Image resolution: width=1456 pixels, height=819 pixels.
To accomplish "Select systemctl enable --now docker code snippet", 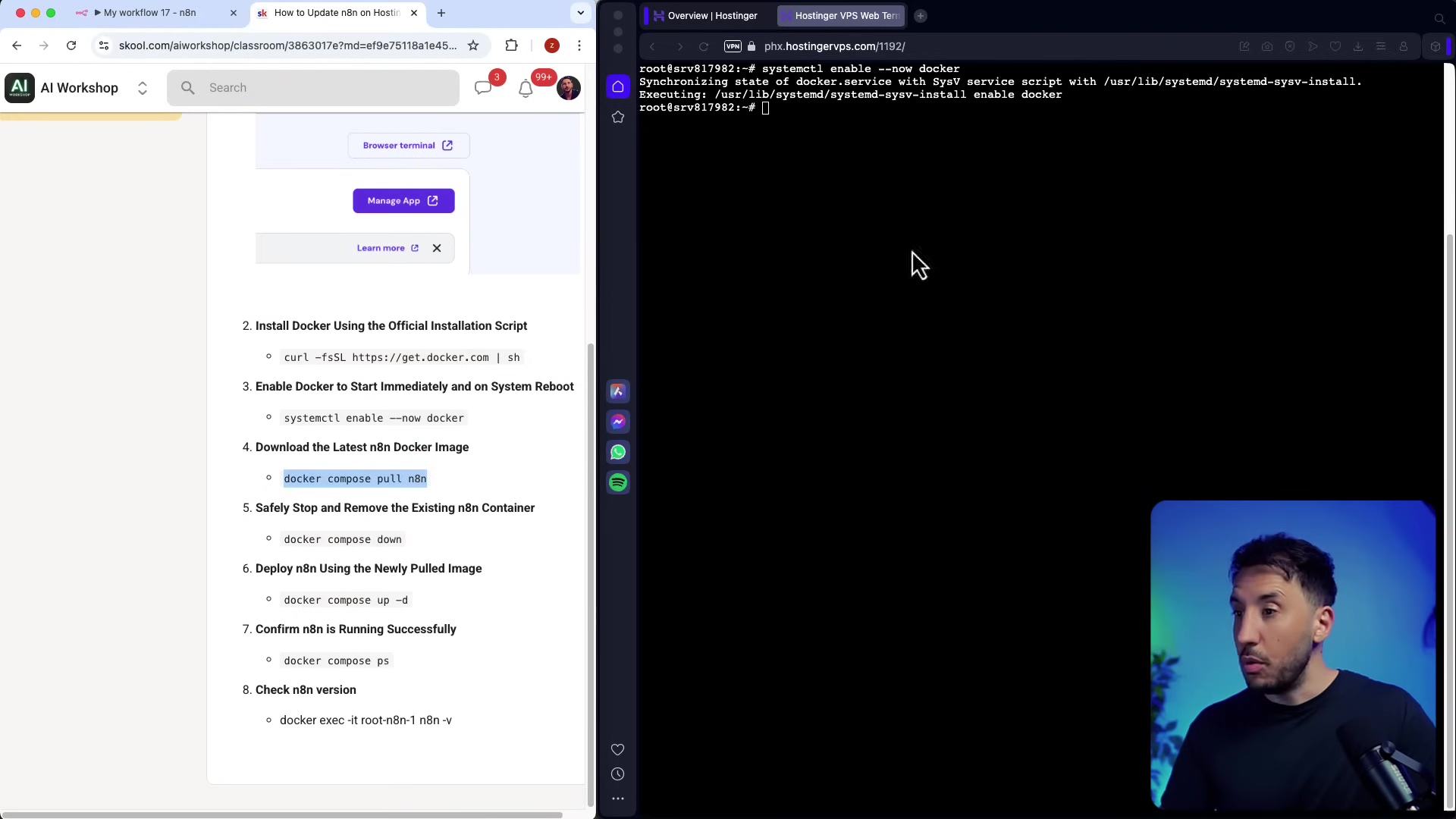I will point(374,418).
